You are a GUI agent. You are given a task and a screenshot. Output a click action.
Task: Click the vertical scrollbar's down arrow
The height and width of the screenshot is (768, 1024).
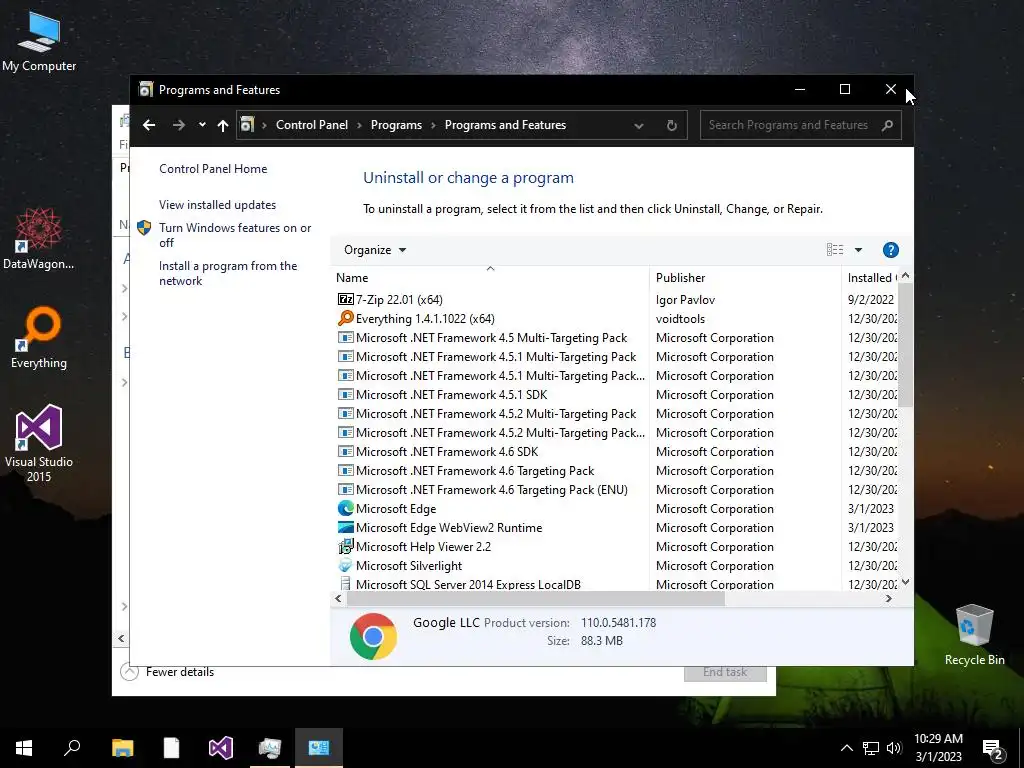[x=905, y=582]
